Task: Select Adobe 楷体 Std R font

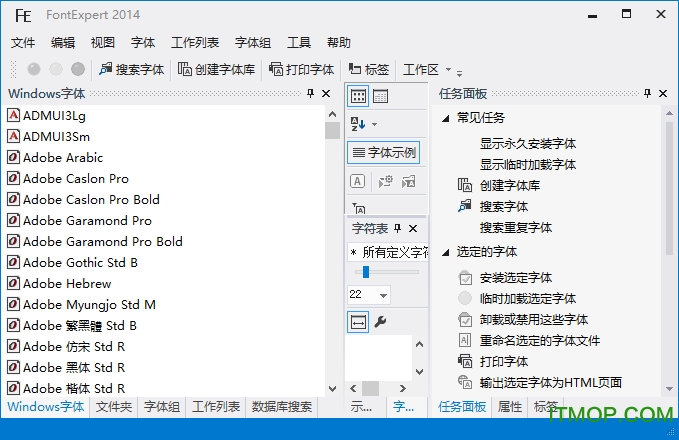Action: 66,388
